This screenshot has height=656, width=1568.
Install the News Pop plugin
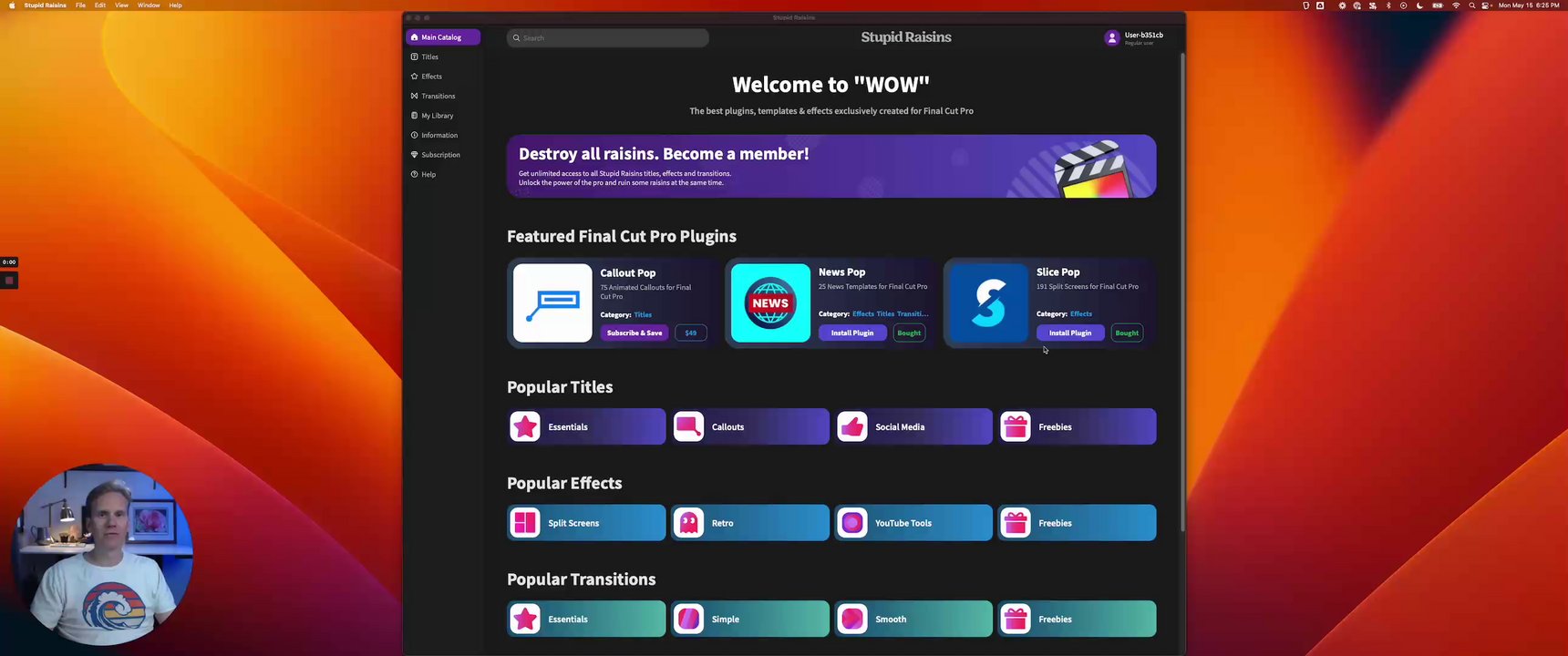tap(852, 333)
